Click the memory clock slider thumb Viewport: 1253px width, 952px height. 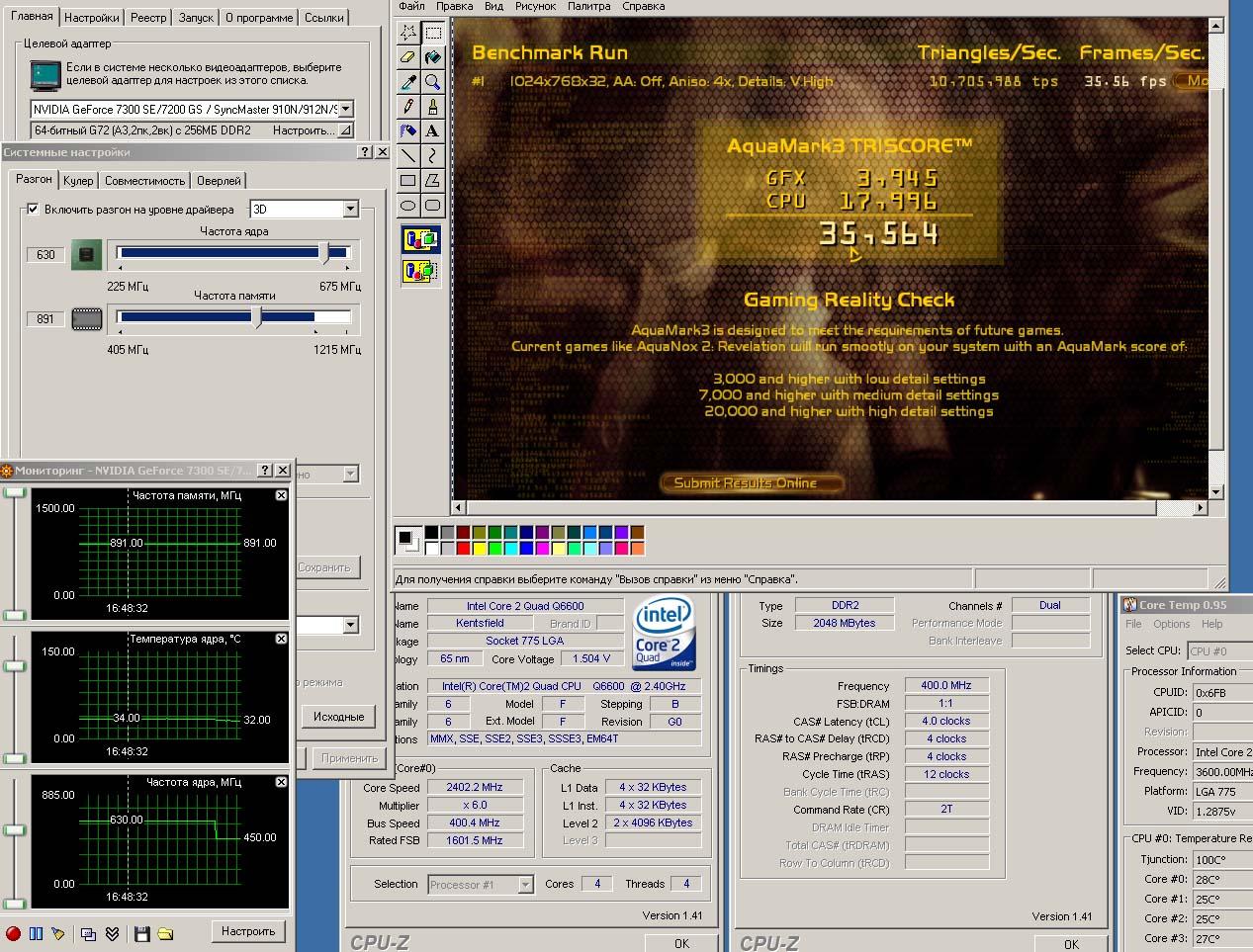[257, 316]
